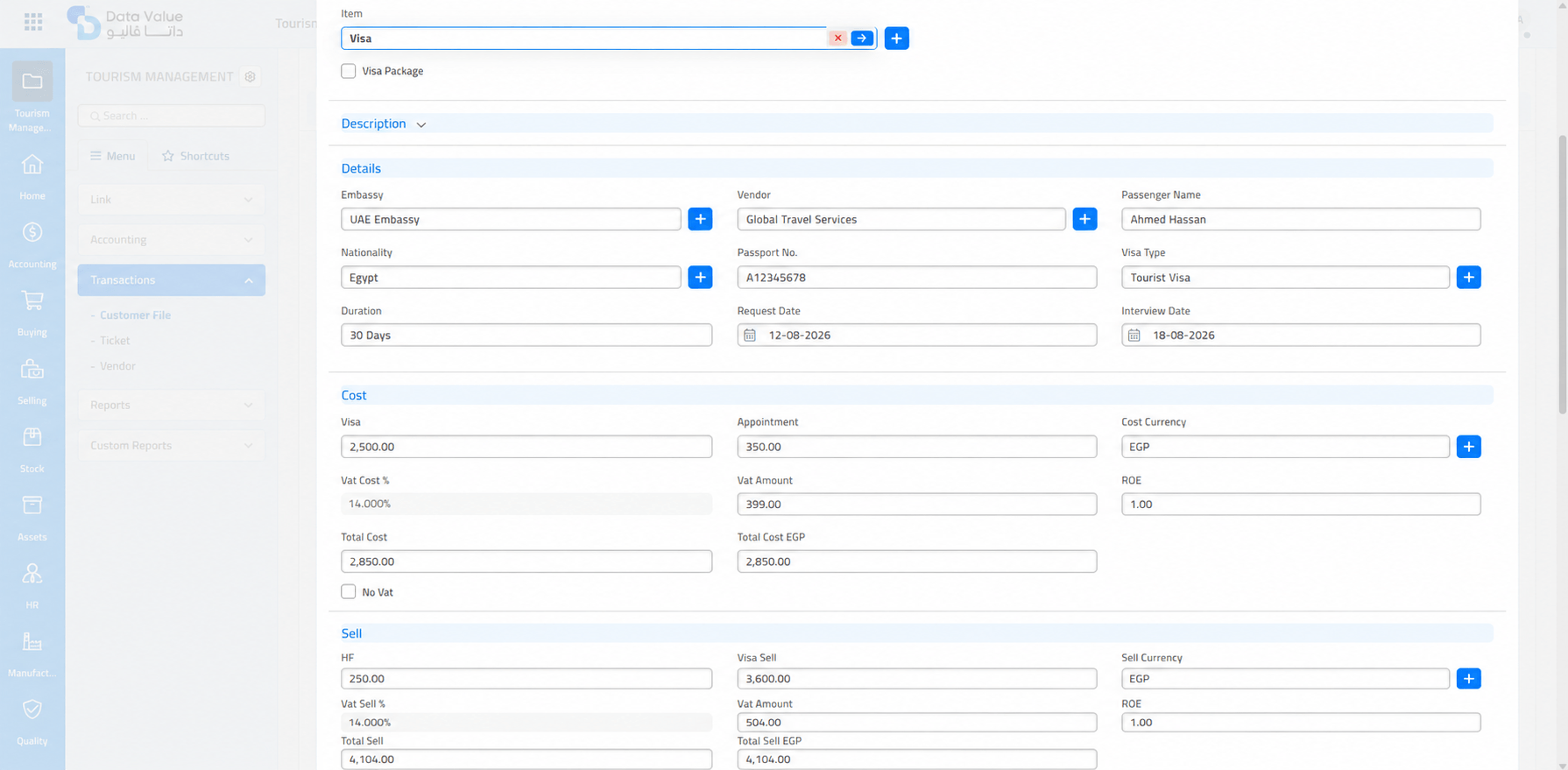Open the Sell Currency EGP dropdown

[1285, 679]
